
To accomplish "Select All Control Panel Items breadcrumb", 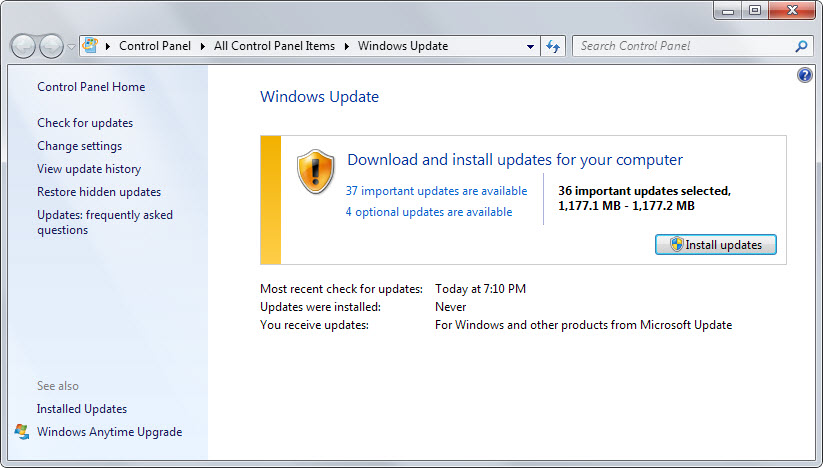I will coord(274,46).
